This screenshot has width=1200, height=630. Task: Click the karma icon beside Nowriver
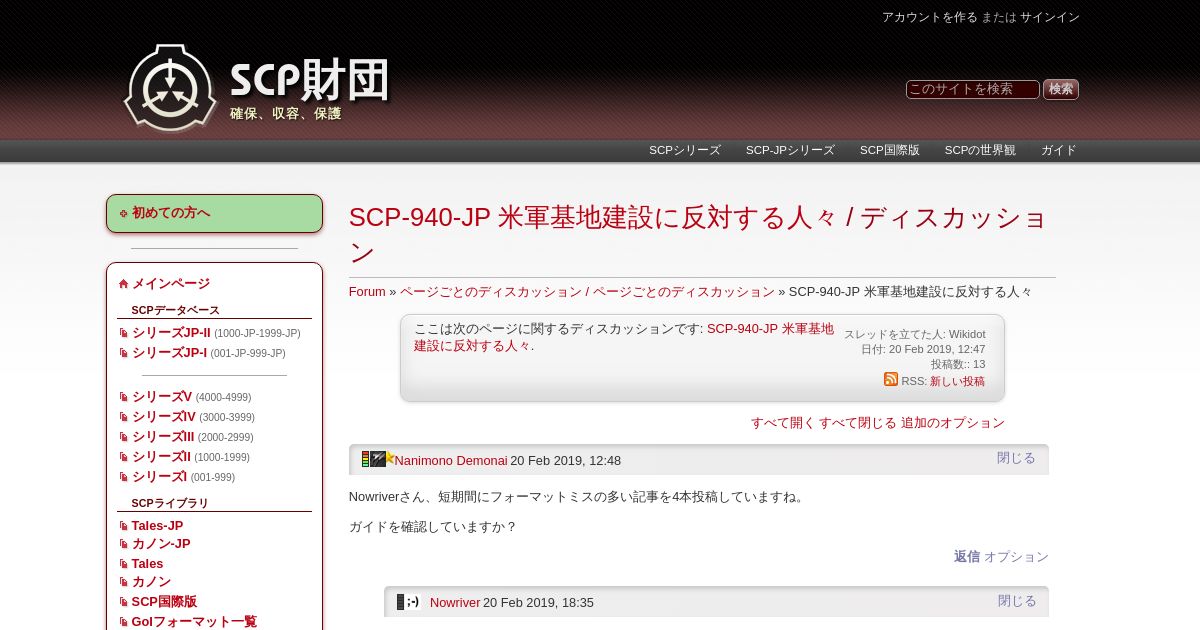(400, 602)
